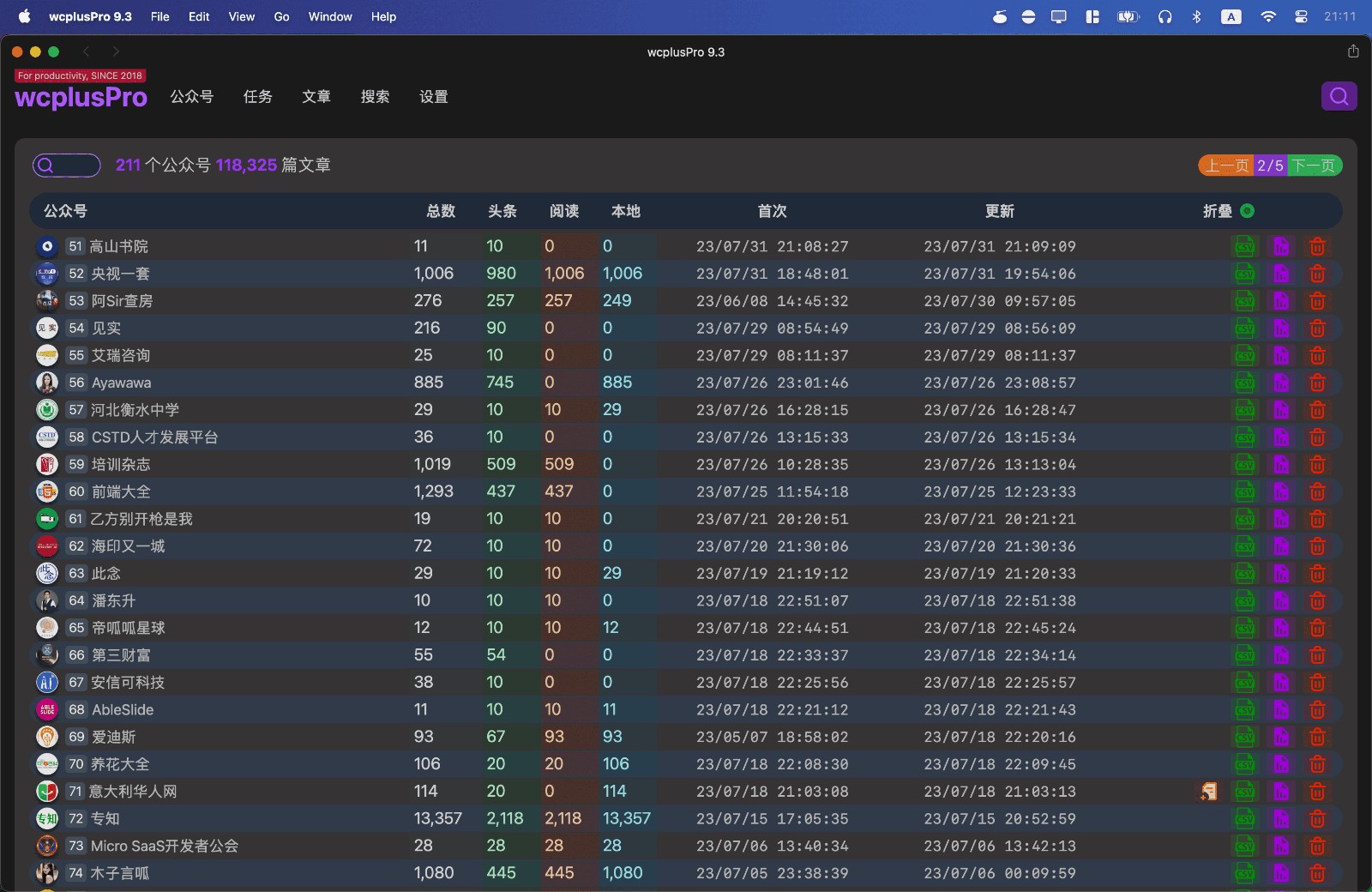
Task: Sort accounts by 阅读 column
Action: [564, 211]
